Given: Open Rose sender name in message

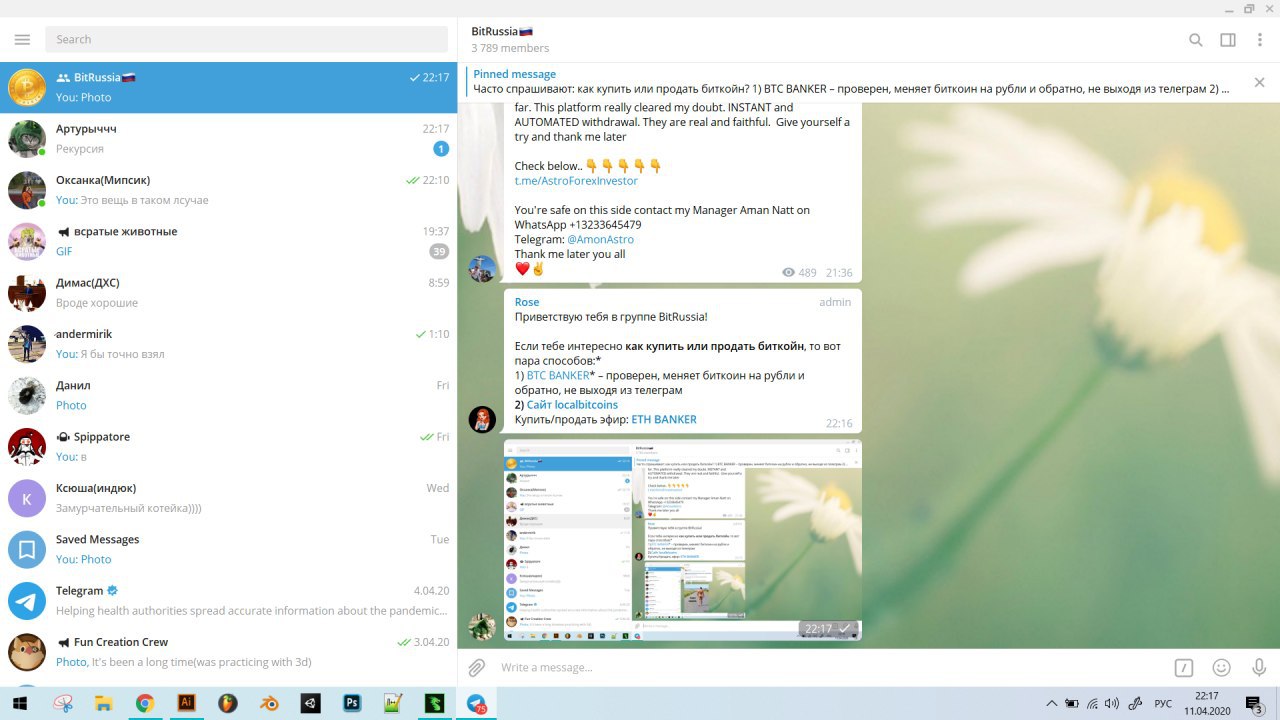Looking at the screenshot, I should (527, 302).
